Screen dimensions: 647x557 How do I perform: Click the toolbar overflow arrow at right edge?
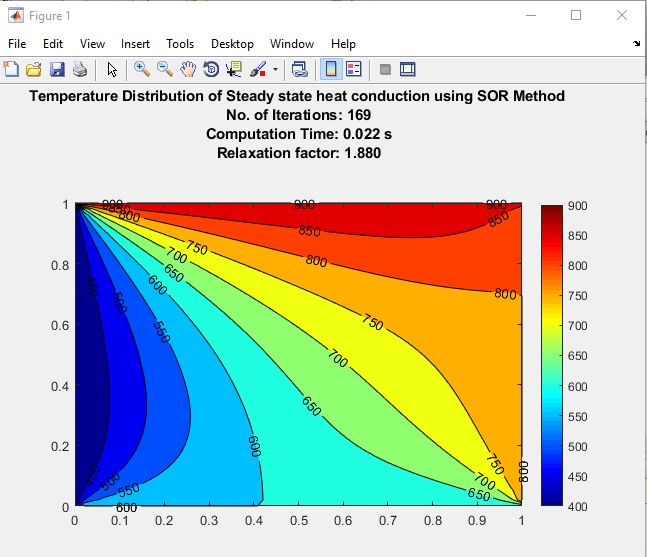pyautogui.click(x=637, y=44)
